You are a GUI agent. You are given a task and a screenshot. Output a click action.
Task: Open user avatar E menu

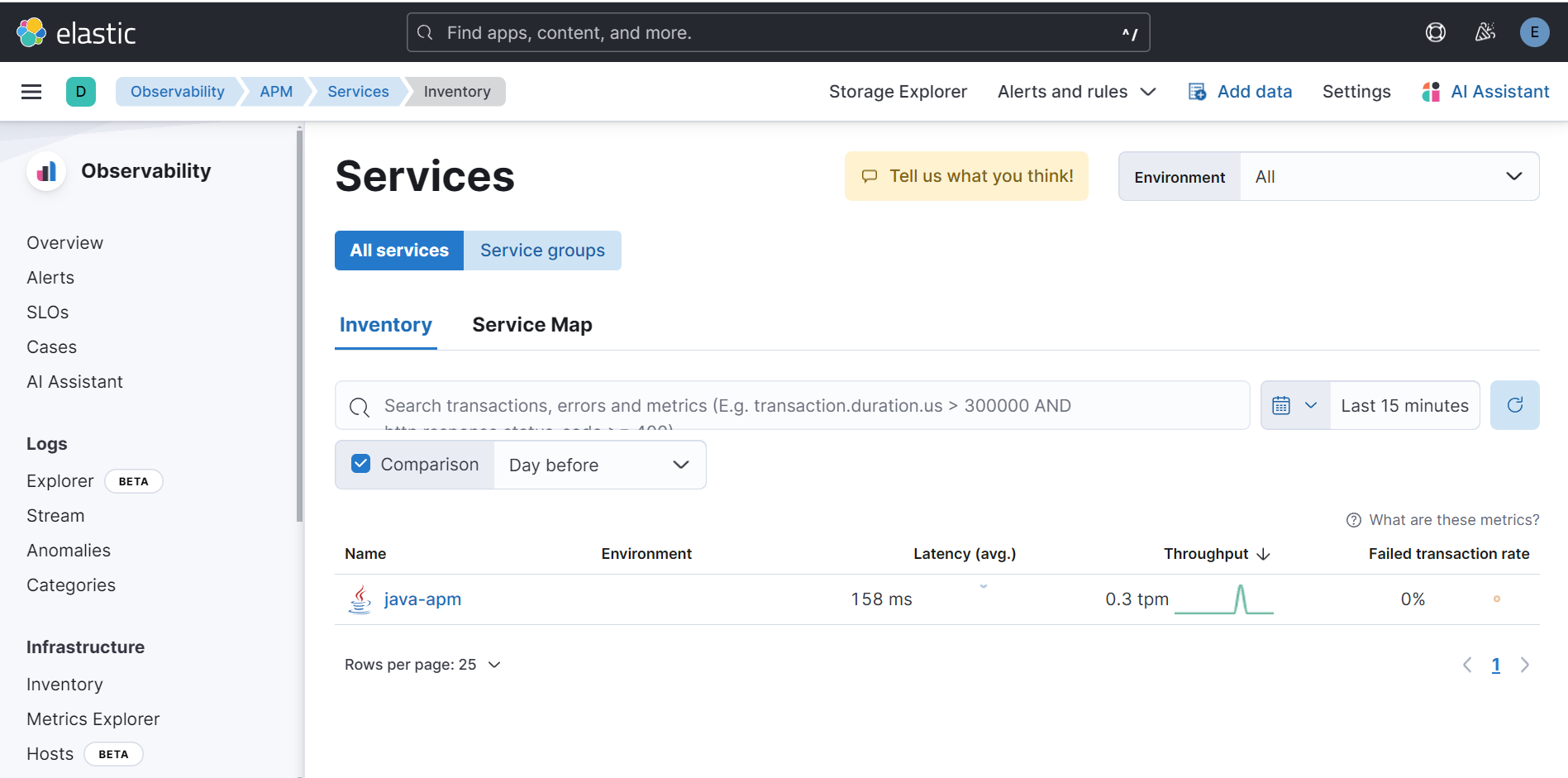pyautogui.click(x=1534, y=32)
